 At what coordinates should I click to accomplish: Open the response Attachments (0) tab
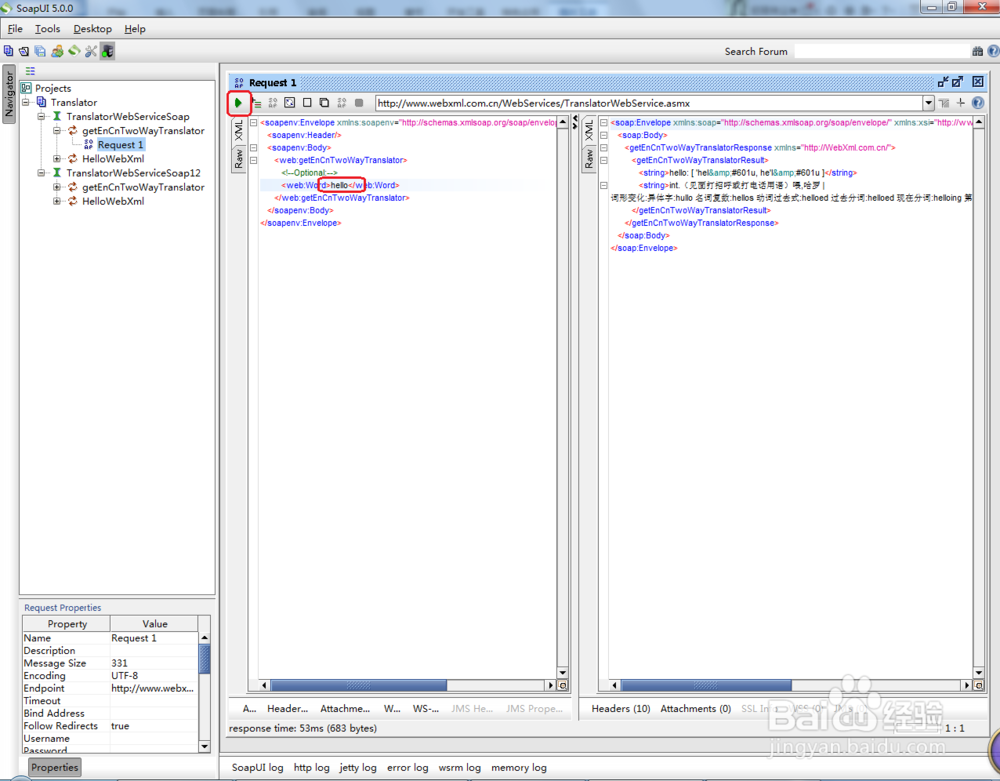pos(695,708)
